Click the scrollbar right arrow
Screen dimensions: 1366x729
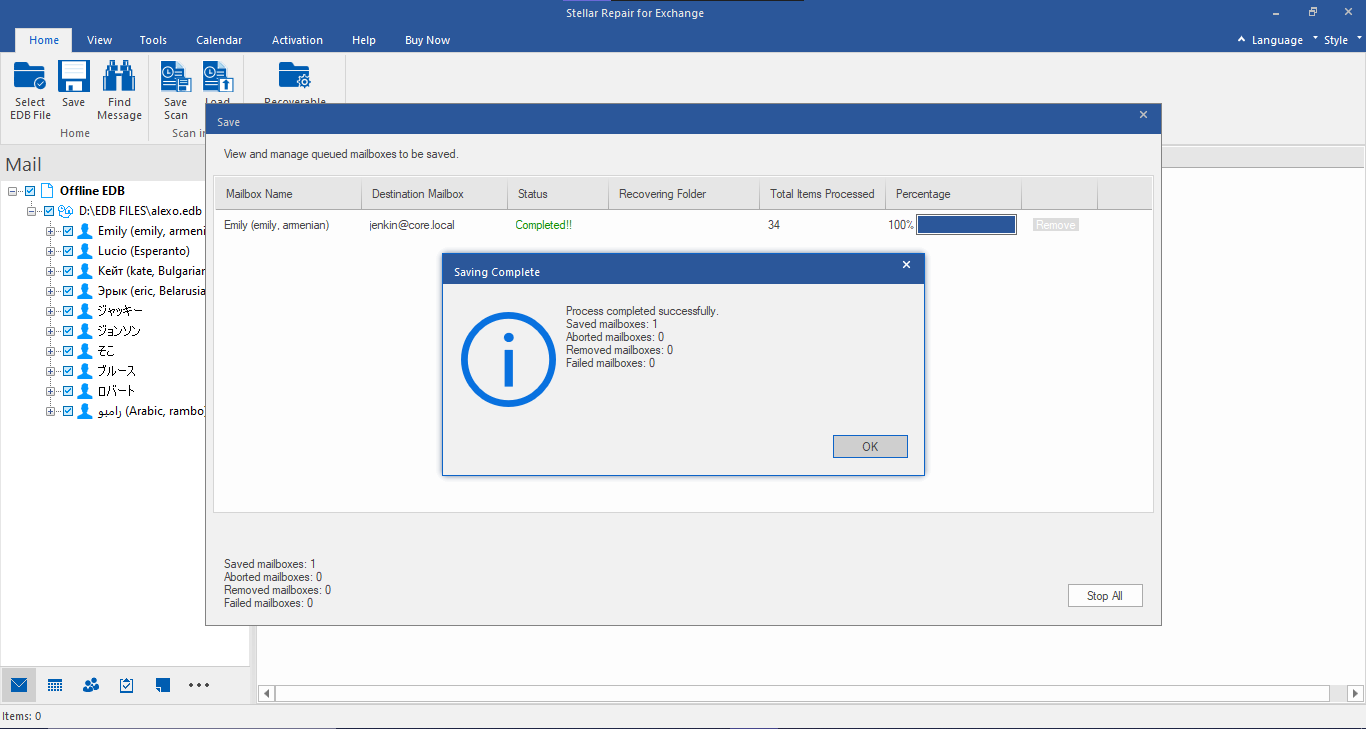pos(1356,693)
